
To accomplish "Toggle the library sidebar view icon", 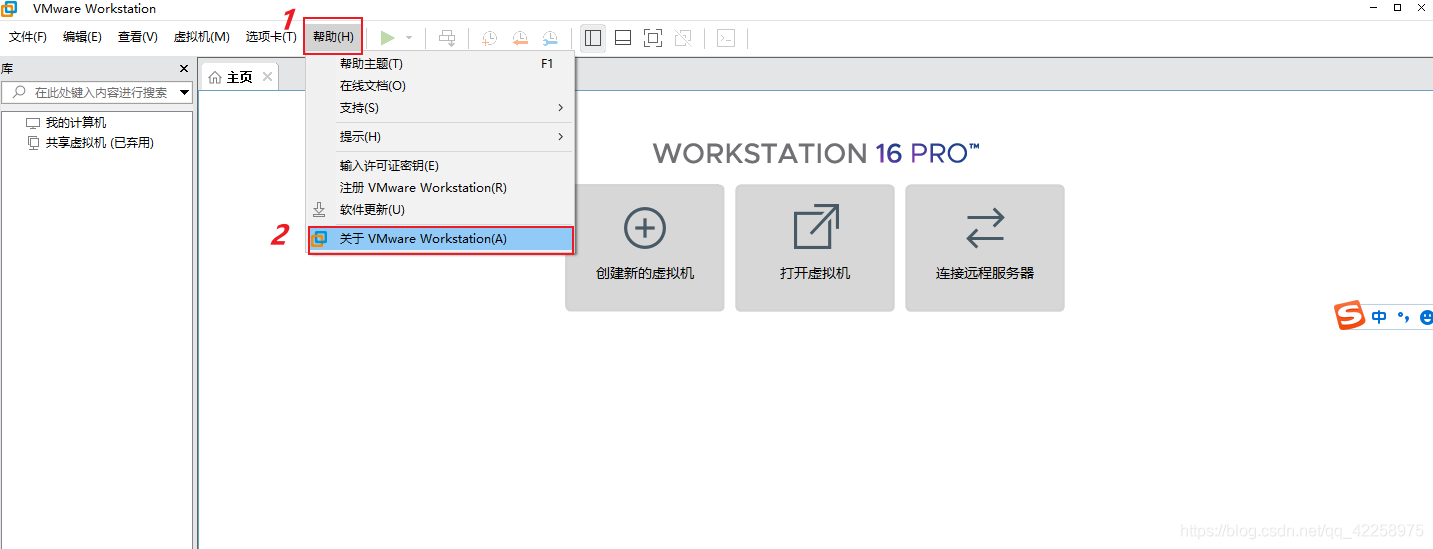I will point(593,38).
